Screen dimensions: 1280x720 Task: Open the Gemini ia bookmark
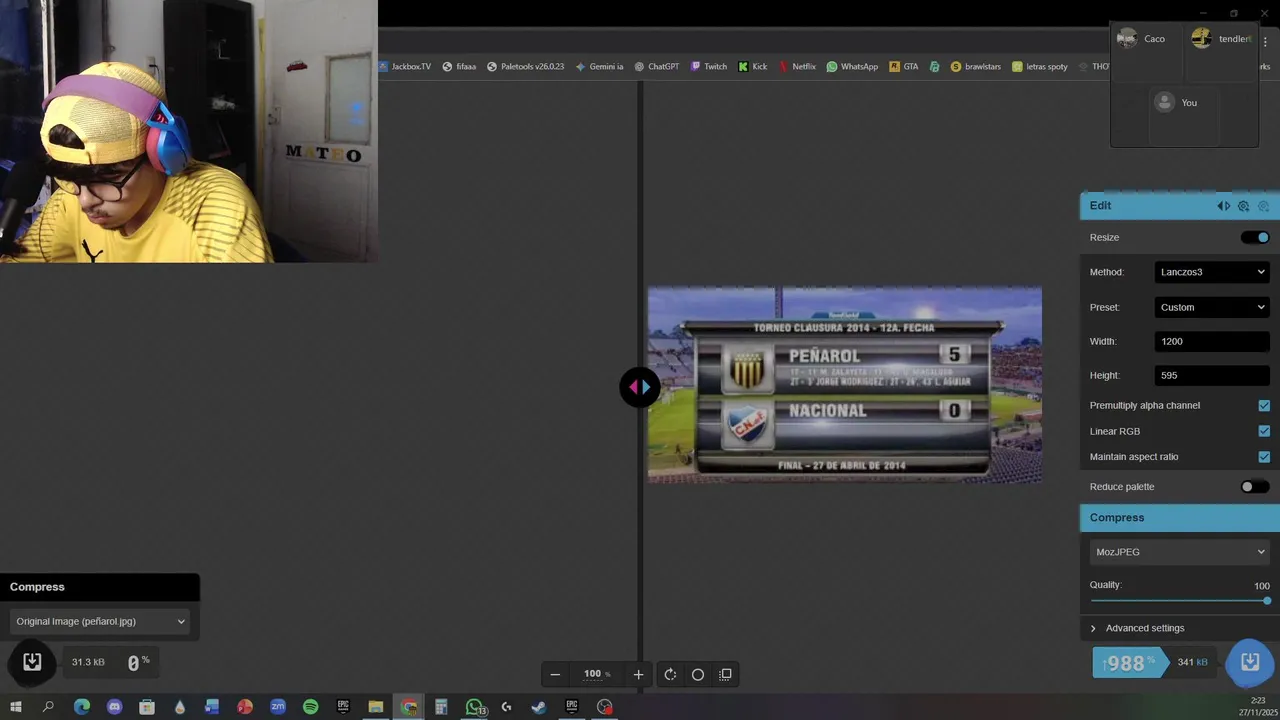click(599, 67)
